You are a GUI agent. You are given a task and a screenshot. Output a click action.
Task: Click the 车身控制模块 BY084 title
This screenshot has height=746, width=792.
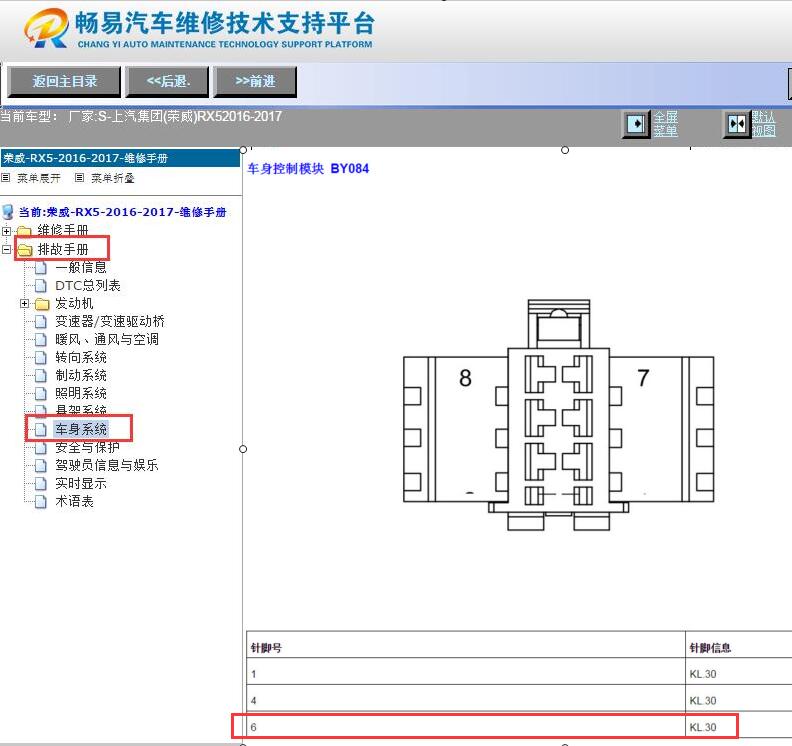click(x=308, y=169)
